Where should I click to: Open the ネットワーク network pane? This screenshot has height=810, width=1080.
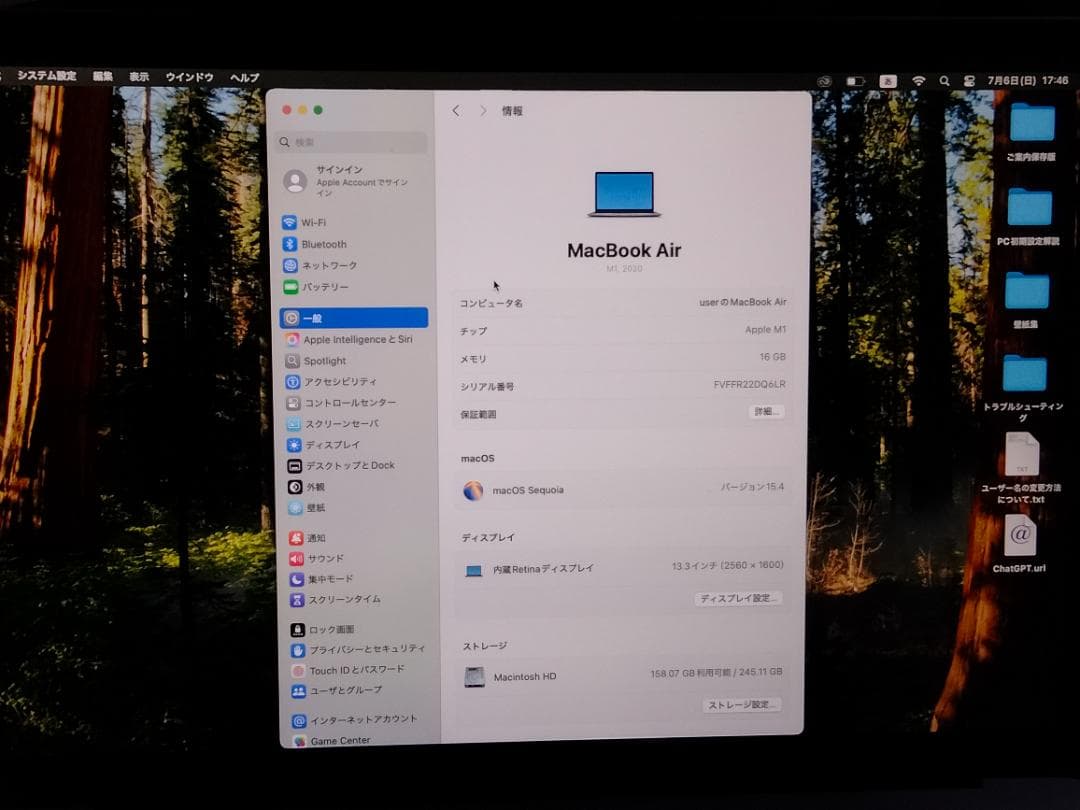(320, 265)
